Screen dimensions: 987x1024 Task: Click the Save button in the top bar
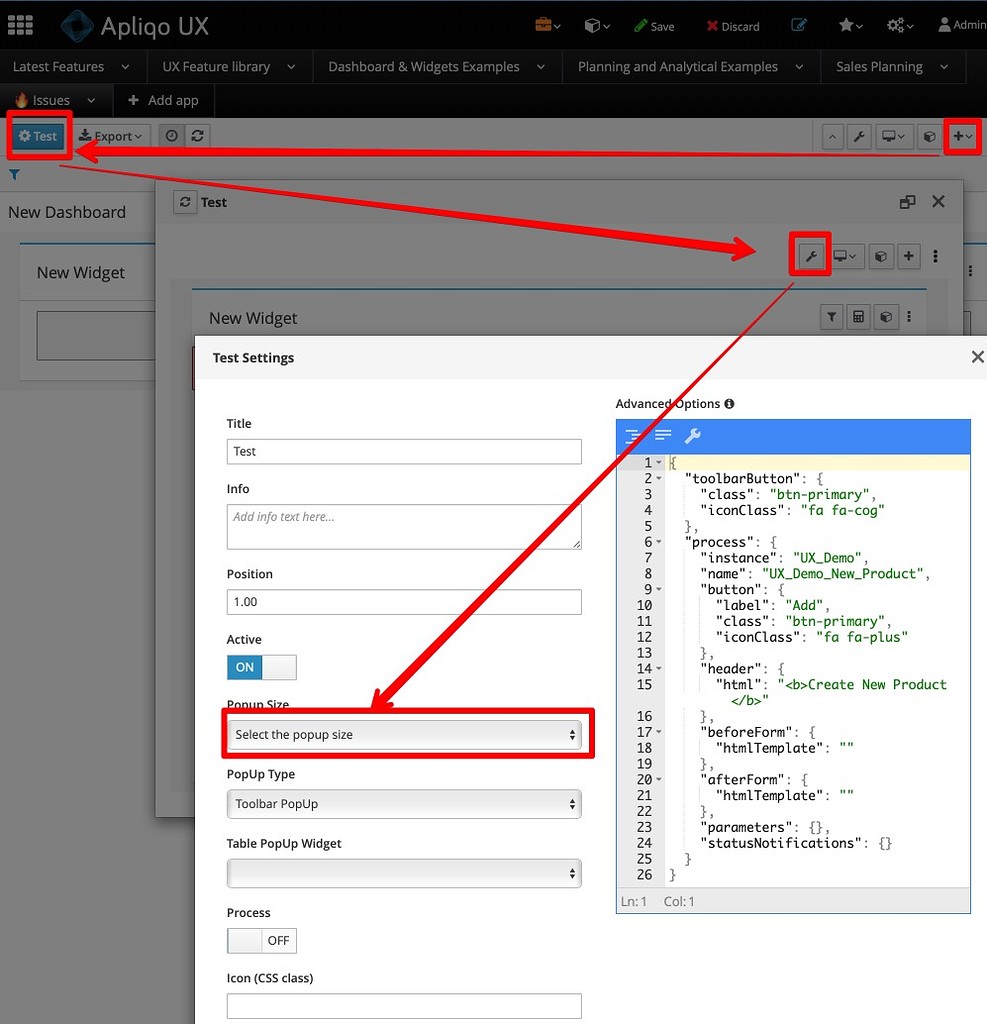655,25
